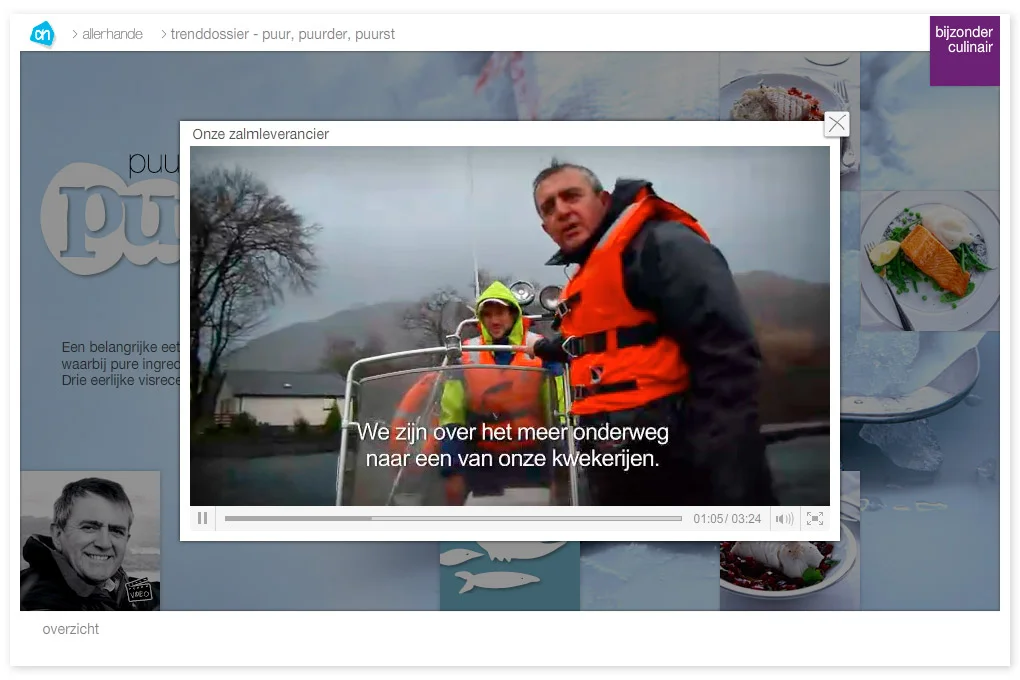Open the allerhande breadcrumb link
1020x680 pixels.
[112, 34]
